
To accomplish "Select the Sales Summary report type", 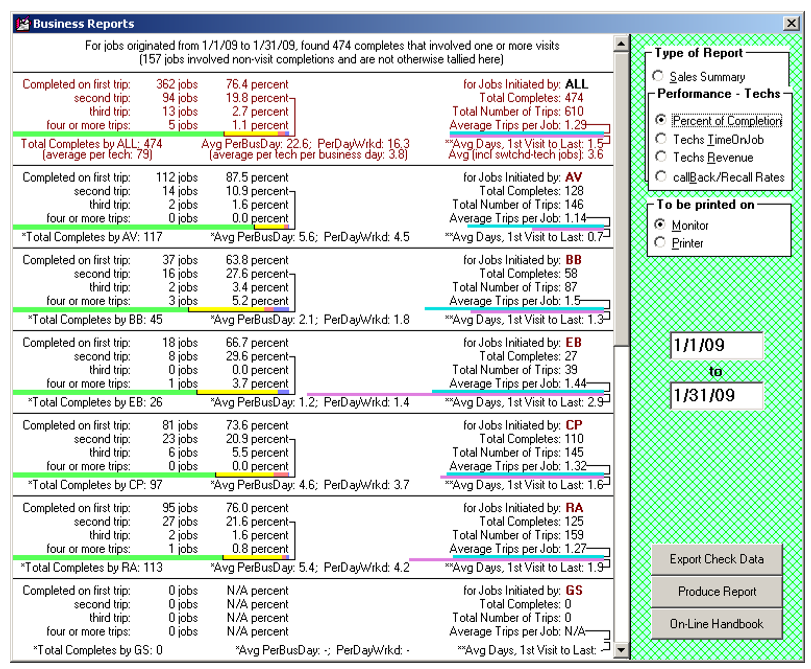I will click(657, 77).
